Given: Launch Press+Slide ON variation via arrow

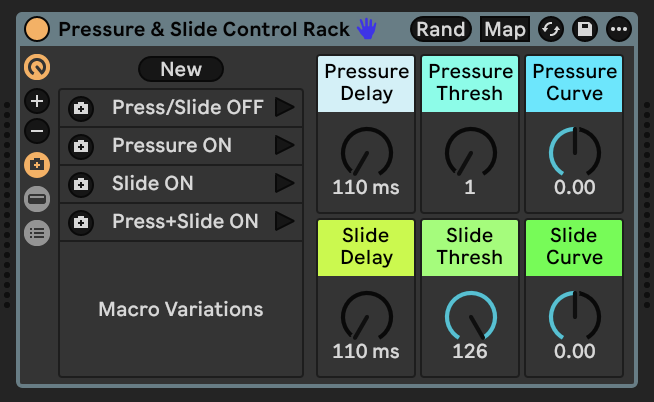Looking at the screenshot, I should click(x=285, y=221).
